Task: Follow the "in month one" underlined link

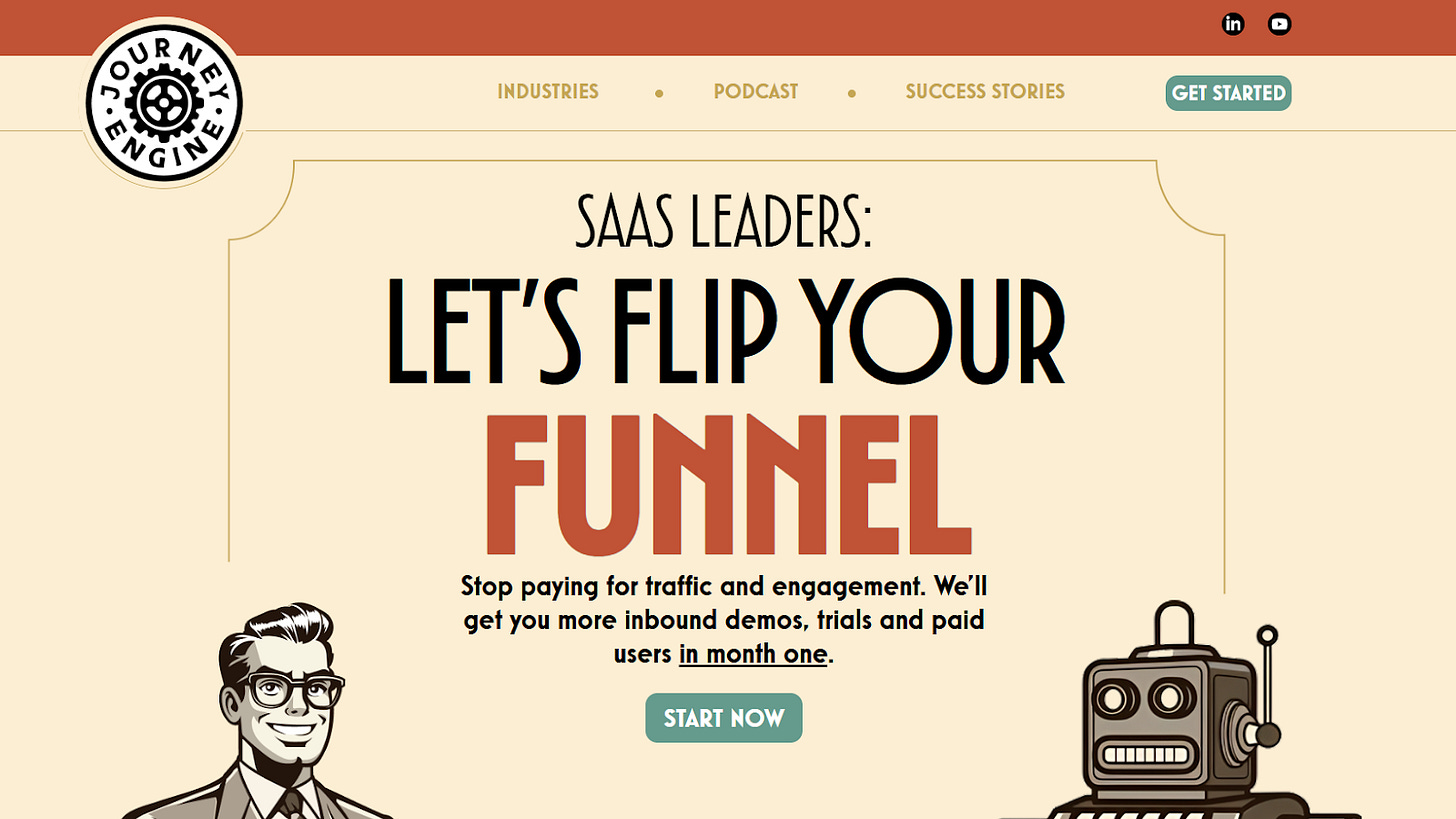Action: point(753,655)
